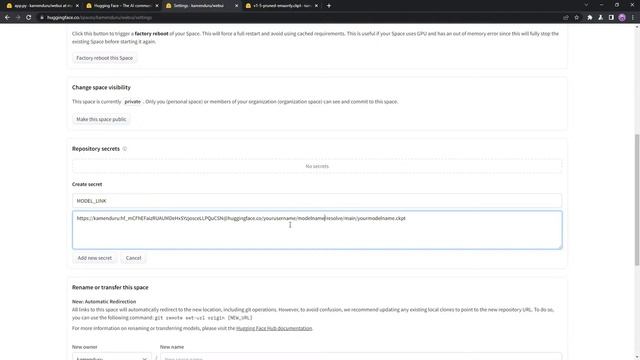Switch to the Settings kamenduru/webui tab
Screen dimensions: 640x360
202,6
